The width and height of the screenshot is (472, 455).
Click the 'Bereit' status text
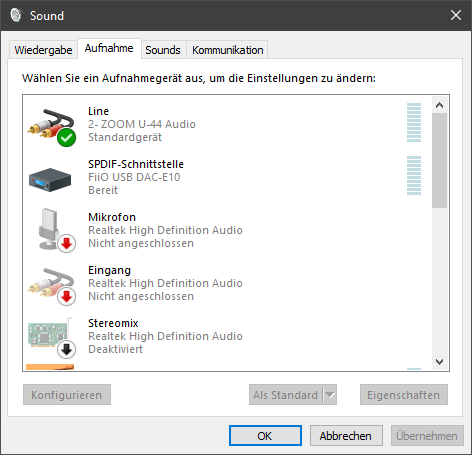click(103, 190)
